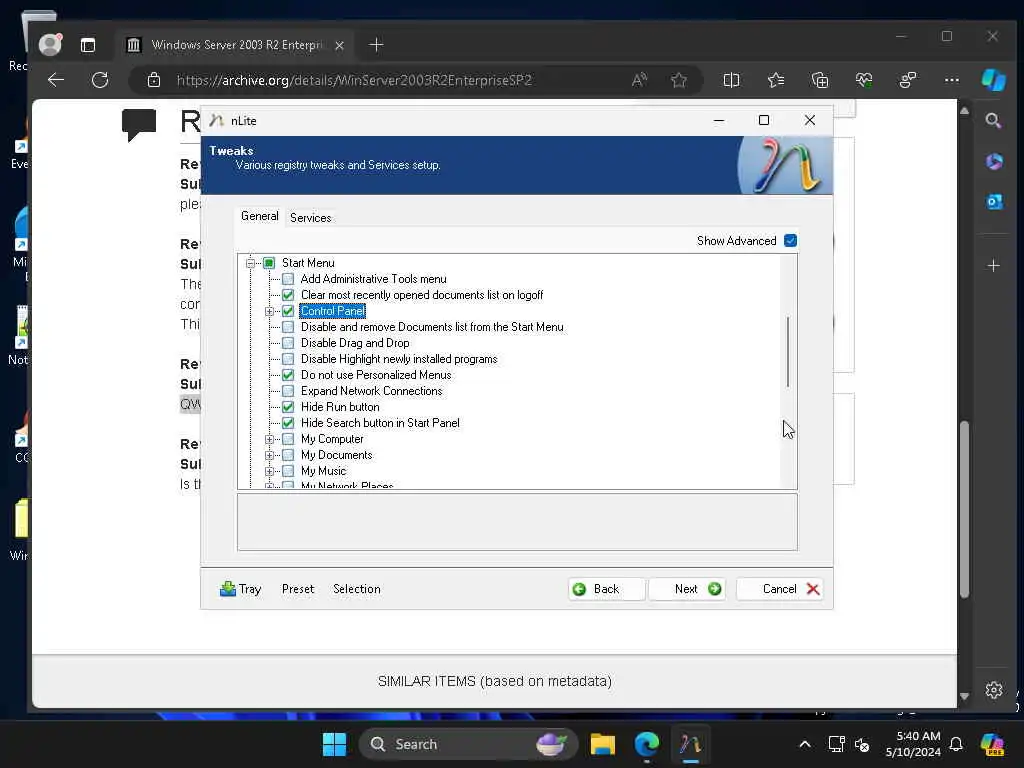Click the Windows Start button
Screen dimensions: 1024x768
pyautogui.click(x=334, y=744)
